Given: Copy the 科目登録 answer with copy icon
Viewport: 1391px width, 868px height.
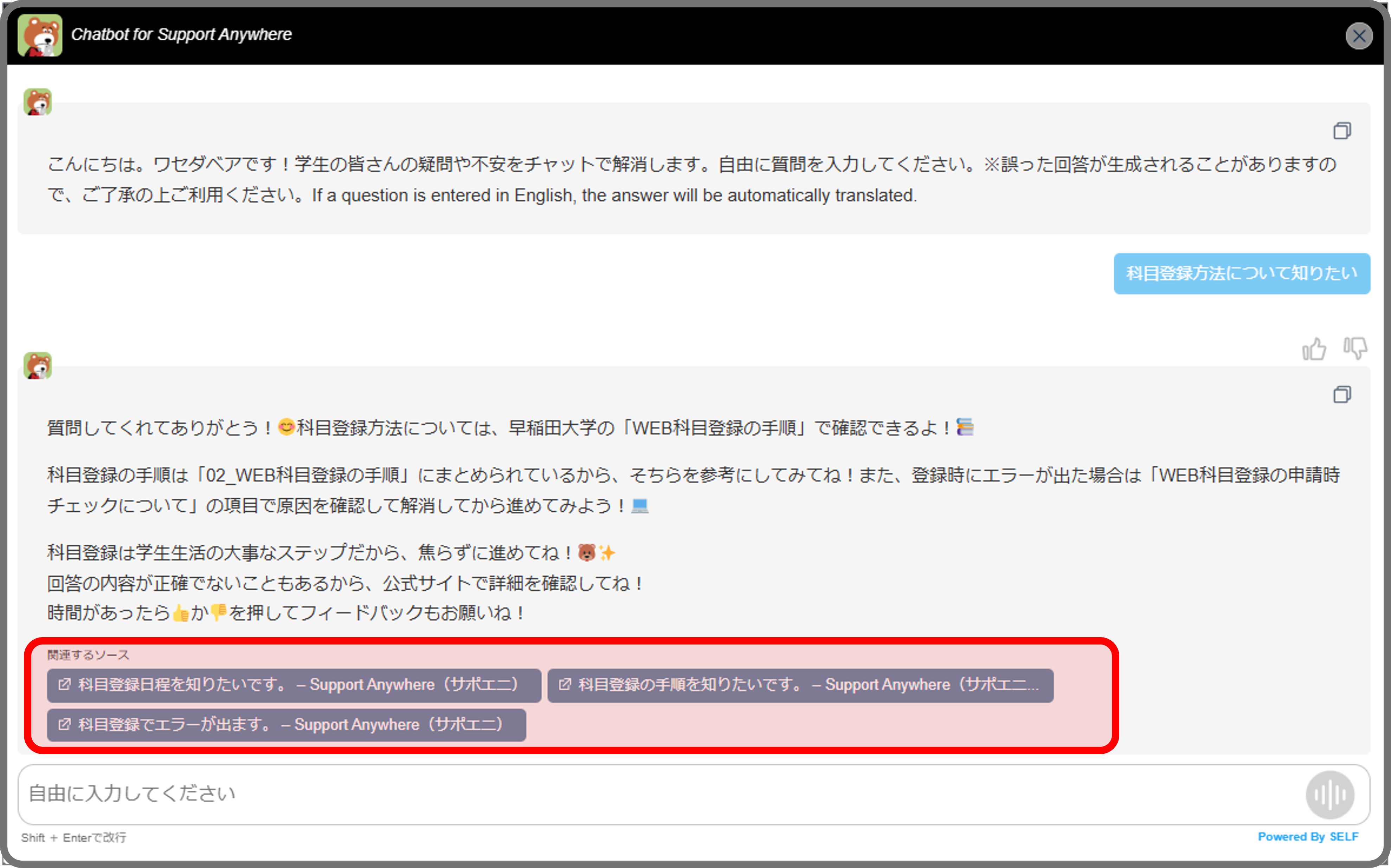Looking at the screenshot, I should (x=1342, y=394).
